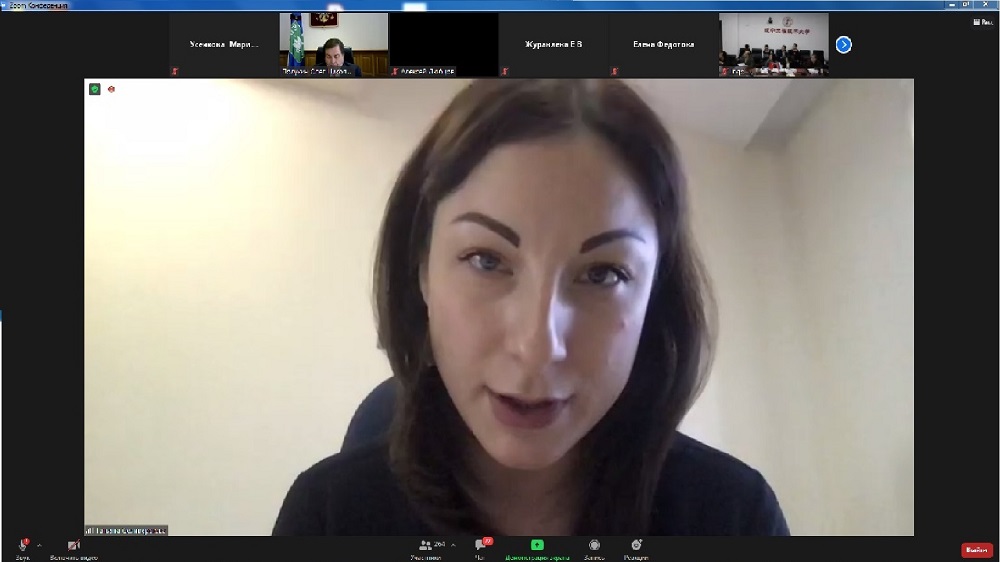Open the Chat with unread messages
Screen dimensions: 1000x562
[481, 545]
